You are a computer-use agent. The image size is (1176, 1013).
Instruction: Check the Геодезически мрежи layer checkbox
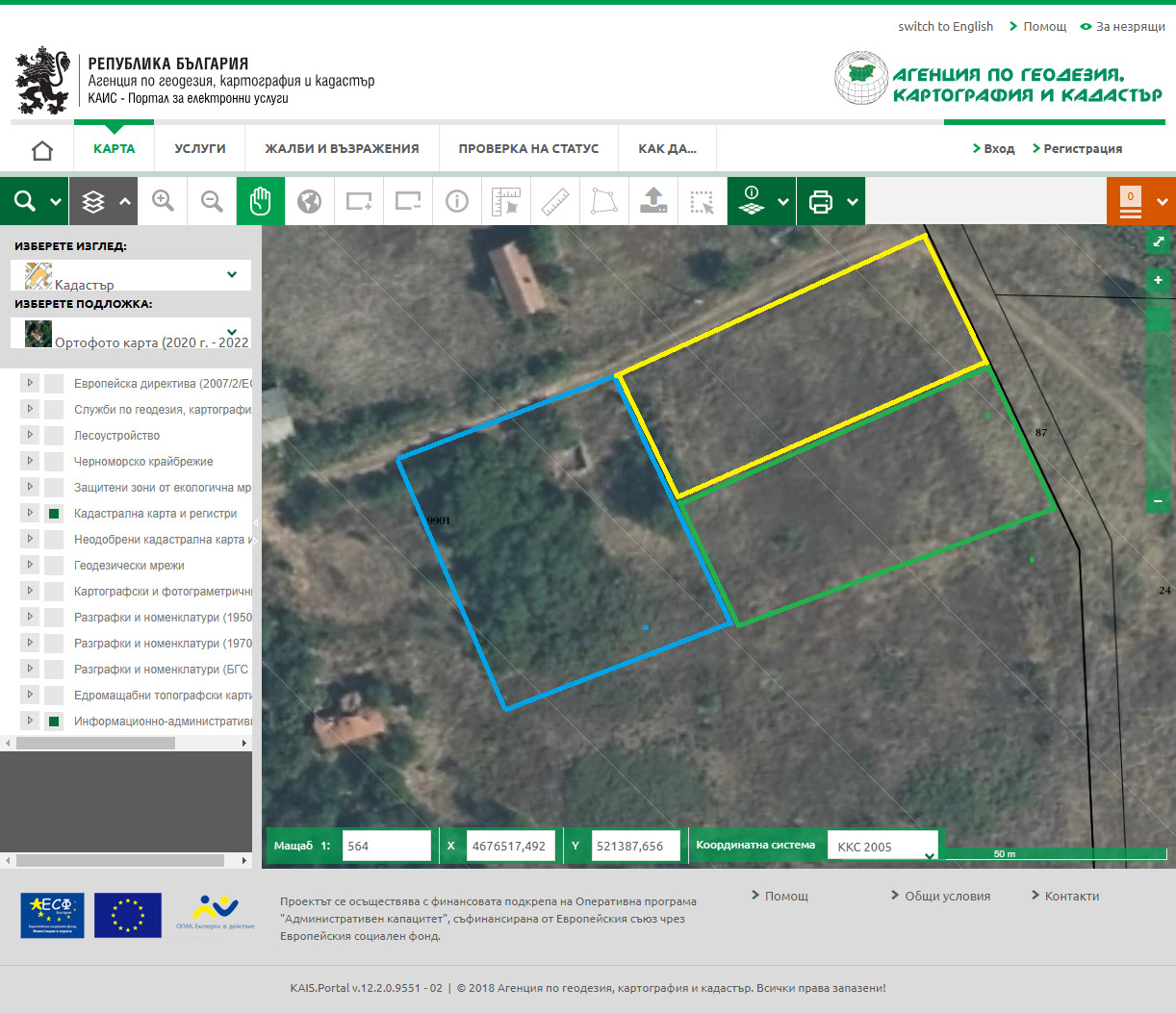point(54,566)
